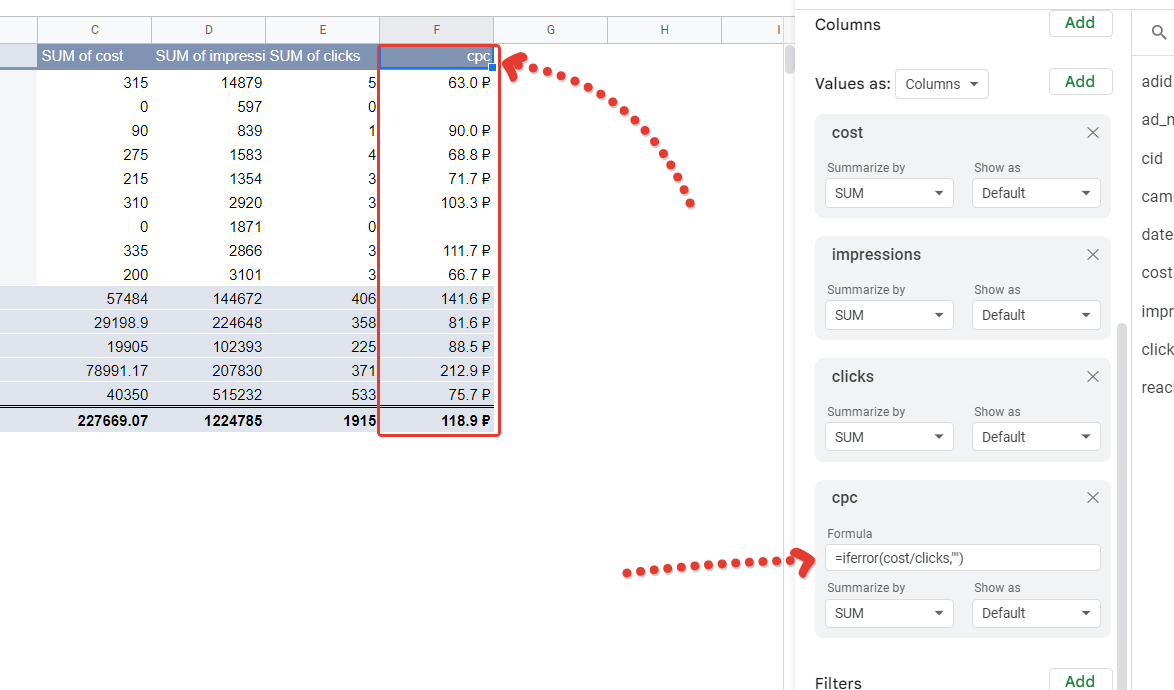The height and width of the screenshot is (690, 1174).
Task: Open impressions Show as Default dropdown
Action: point(1036,315)
